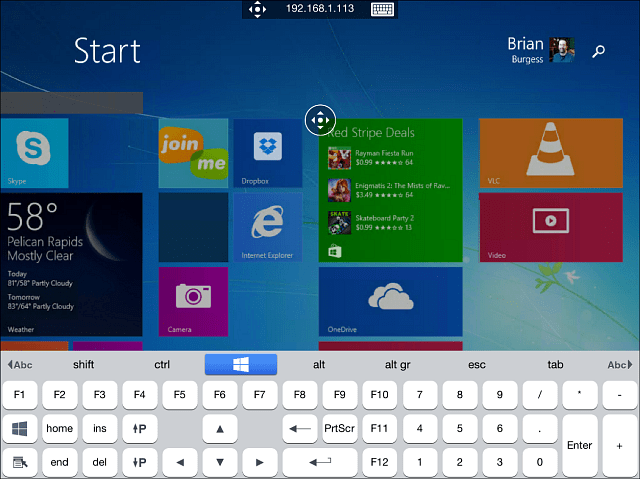
Task: Click the search magnifier icon
Action: [598, 51]
